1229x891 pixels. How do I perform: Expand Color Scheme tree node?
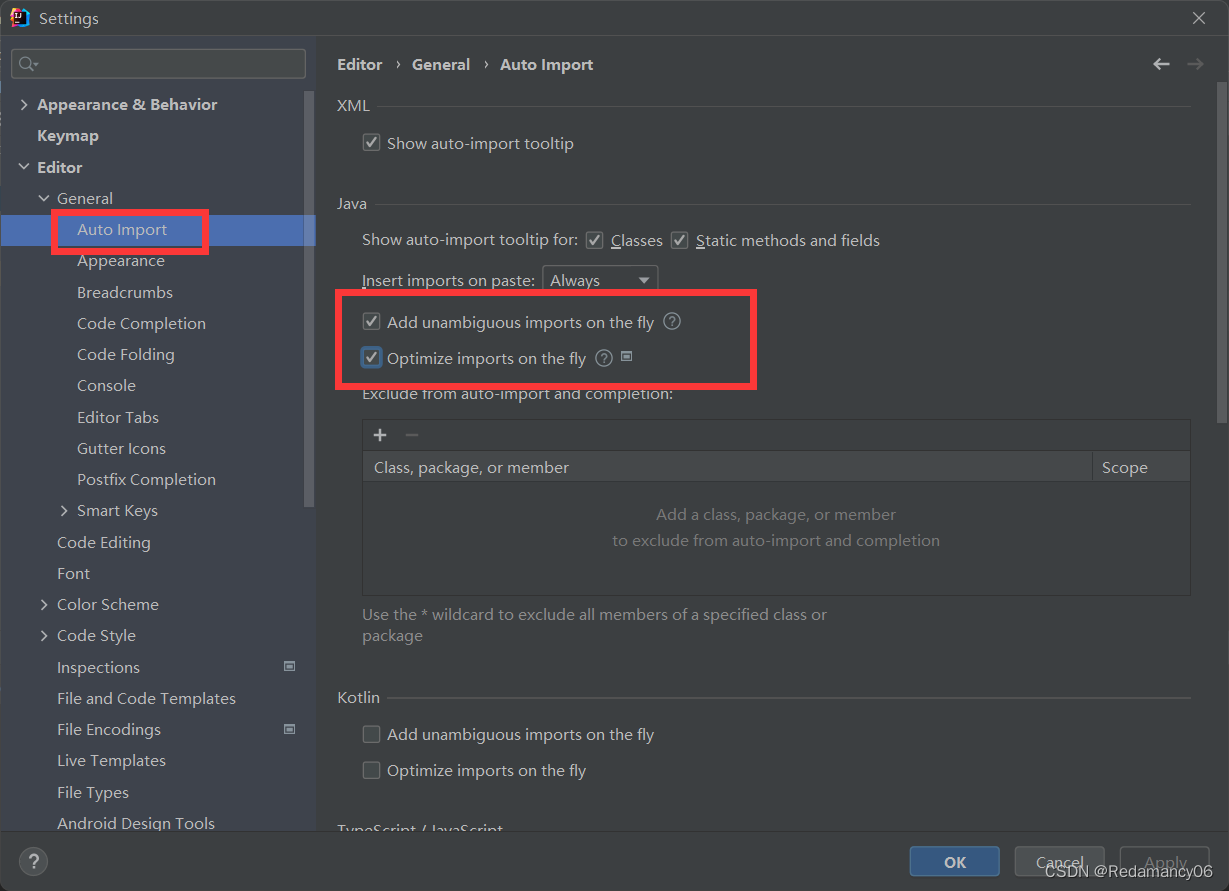(x=44, y=604)
